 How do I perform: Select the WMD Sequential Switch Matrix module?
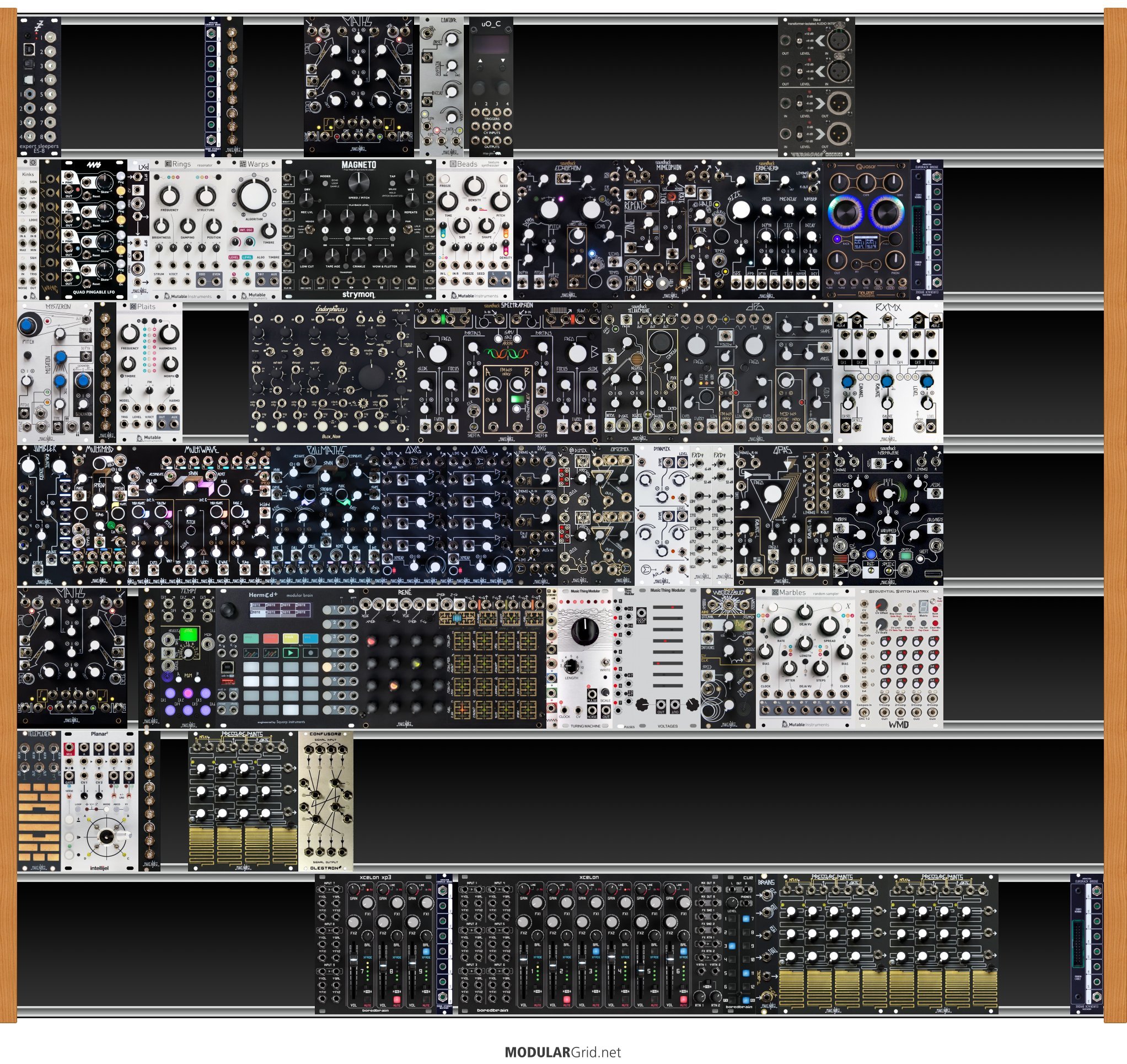coord(899,658)
